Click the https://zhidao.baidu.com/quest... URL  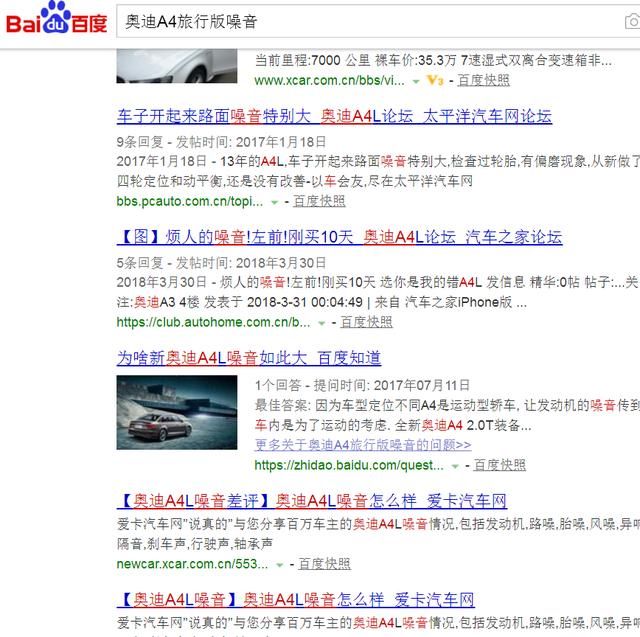[349, 465]
